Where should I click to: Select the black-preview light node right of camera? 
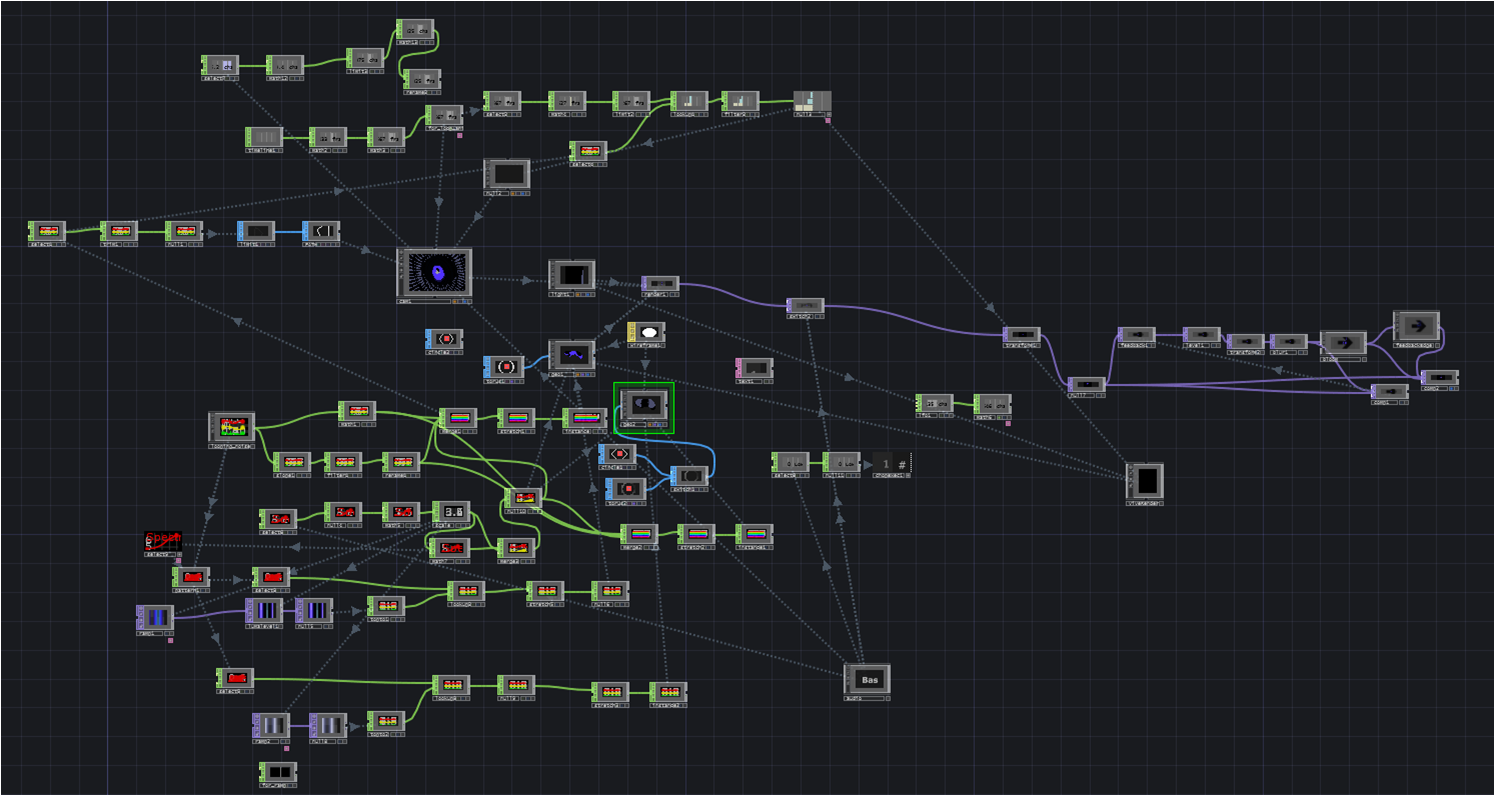pyautogui.click(x=573, y=274)
